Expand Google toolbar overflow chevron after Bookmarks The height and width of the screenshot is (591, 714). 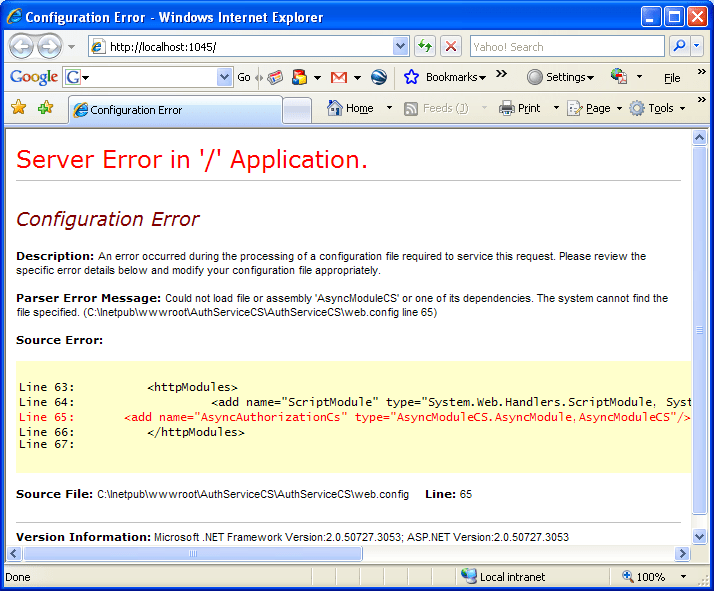click(x=501, y=73)
